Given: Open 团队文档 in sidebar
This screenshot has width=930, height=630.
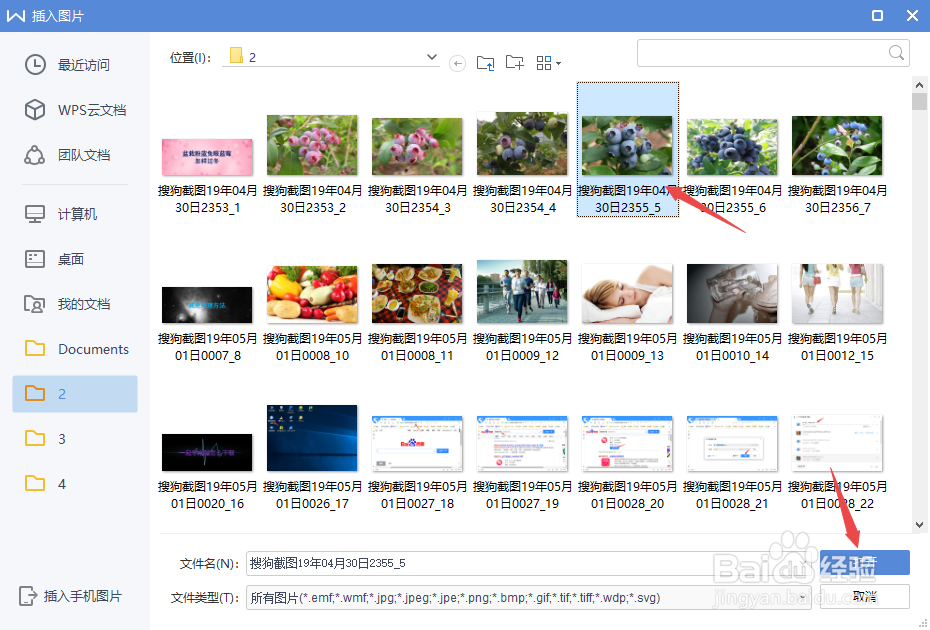Looking at the screenshot, I should pyautogui.click(x=70, y=156).
